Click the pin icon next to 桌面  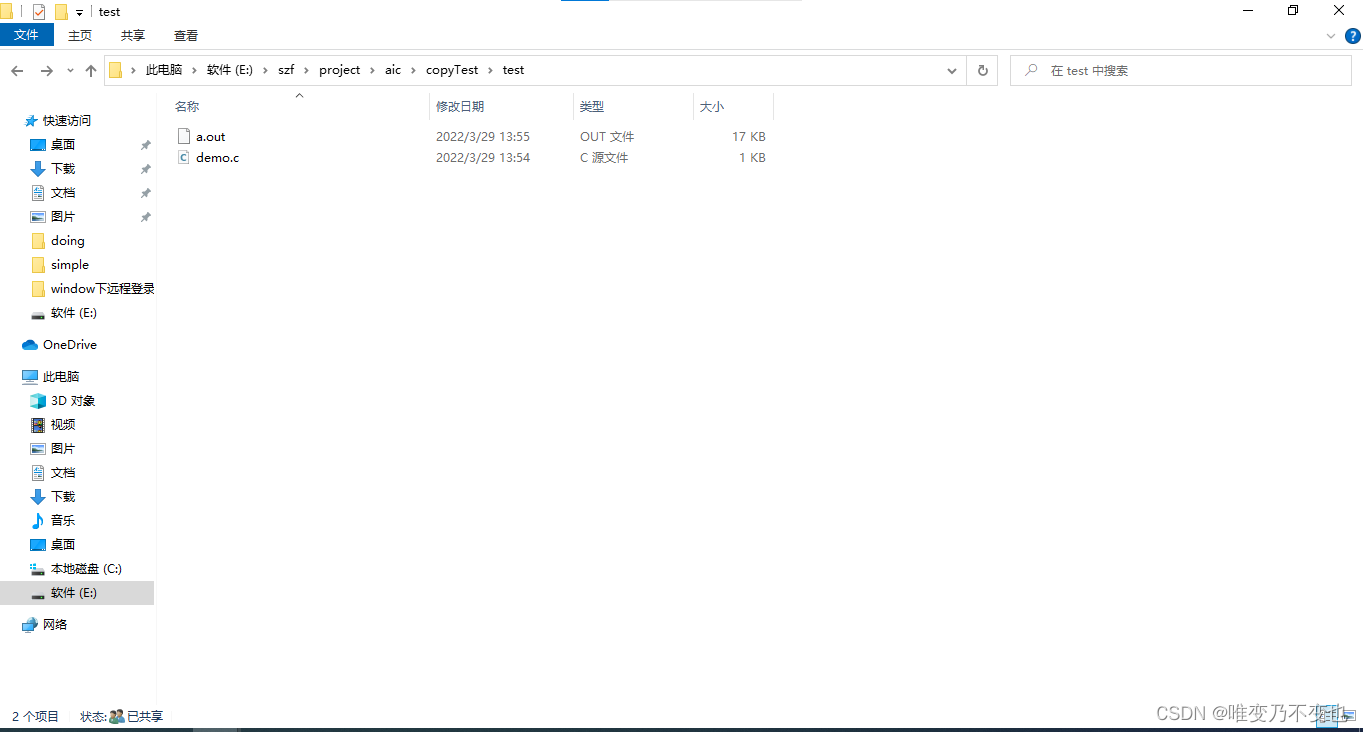tap(145, 145)
